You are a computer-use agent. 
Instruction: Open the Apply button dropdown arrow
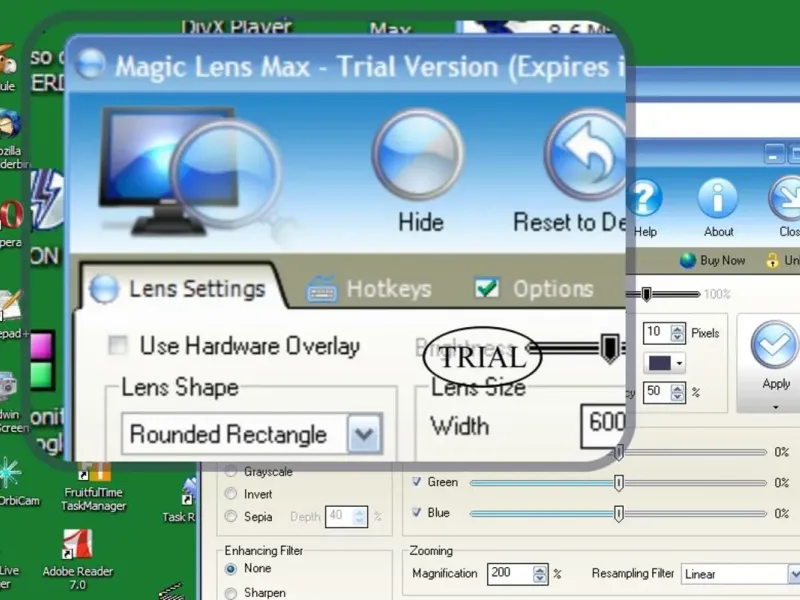[x=776, y=407]
